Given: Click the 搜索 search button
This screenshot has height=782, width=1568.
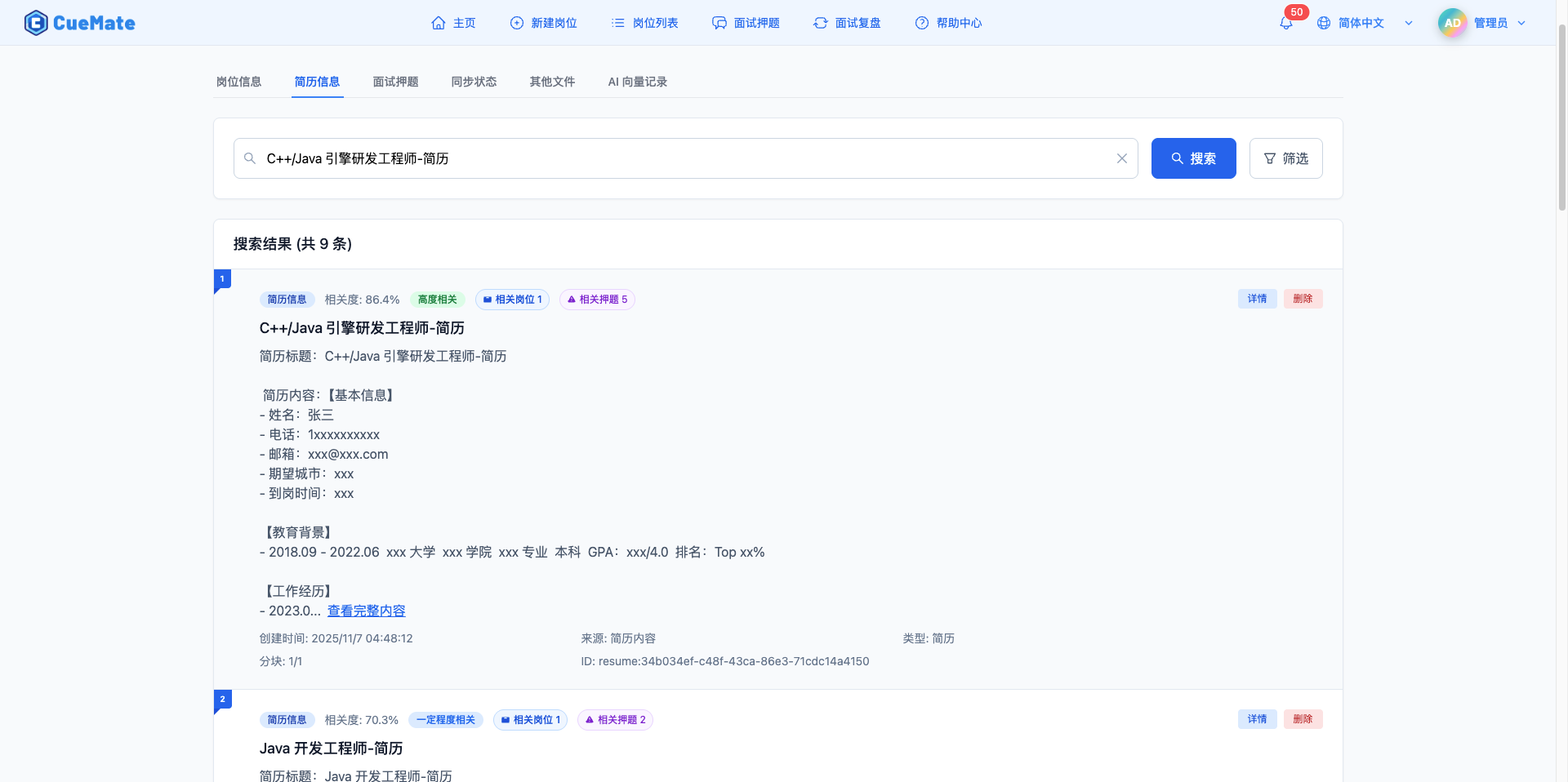Looking at the screenshot, I should (1193, 158).
